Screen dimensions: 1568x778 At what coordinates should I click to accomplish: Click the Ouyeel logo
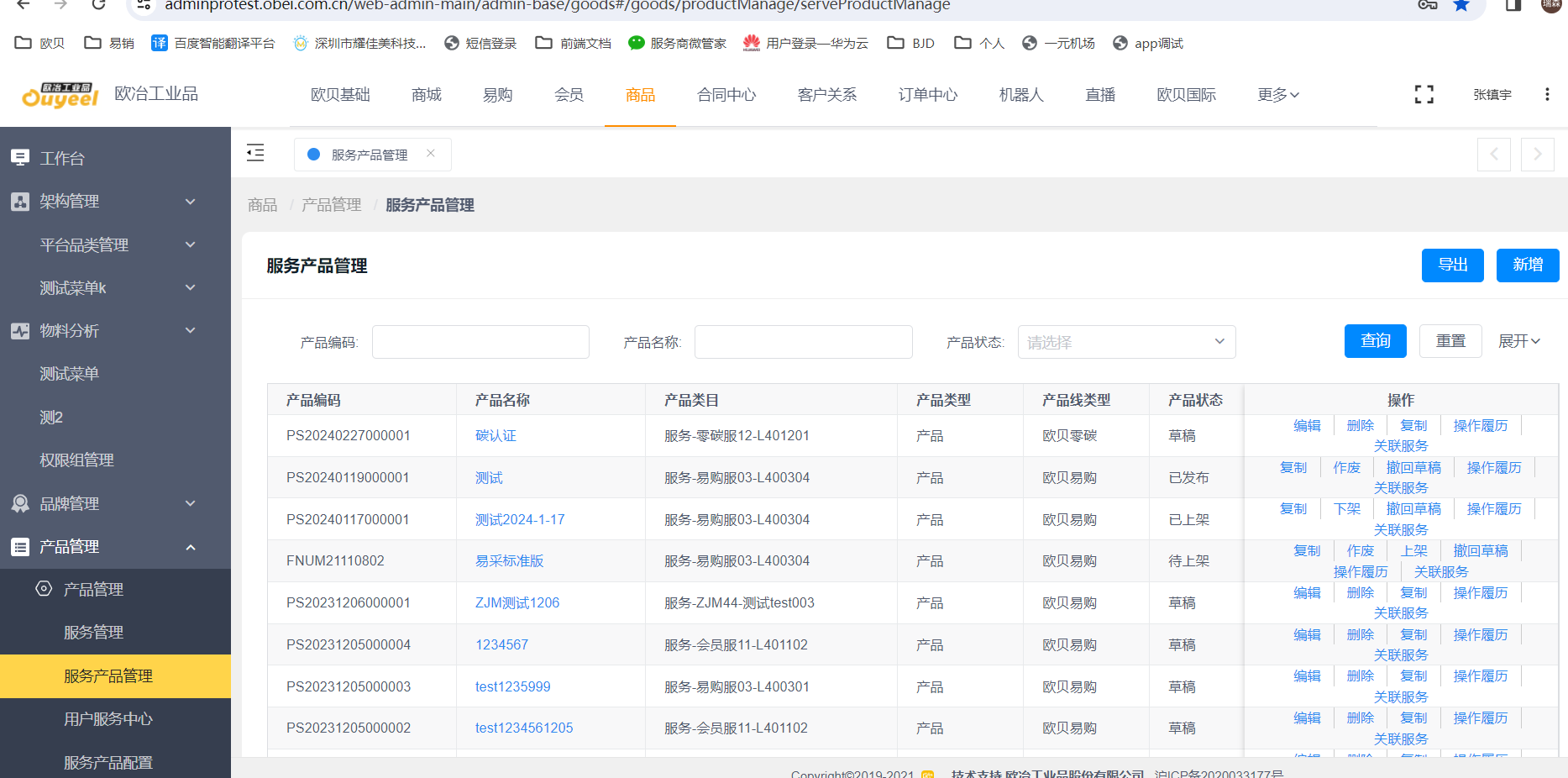pos(60,96)
